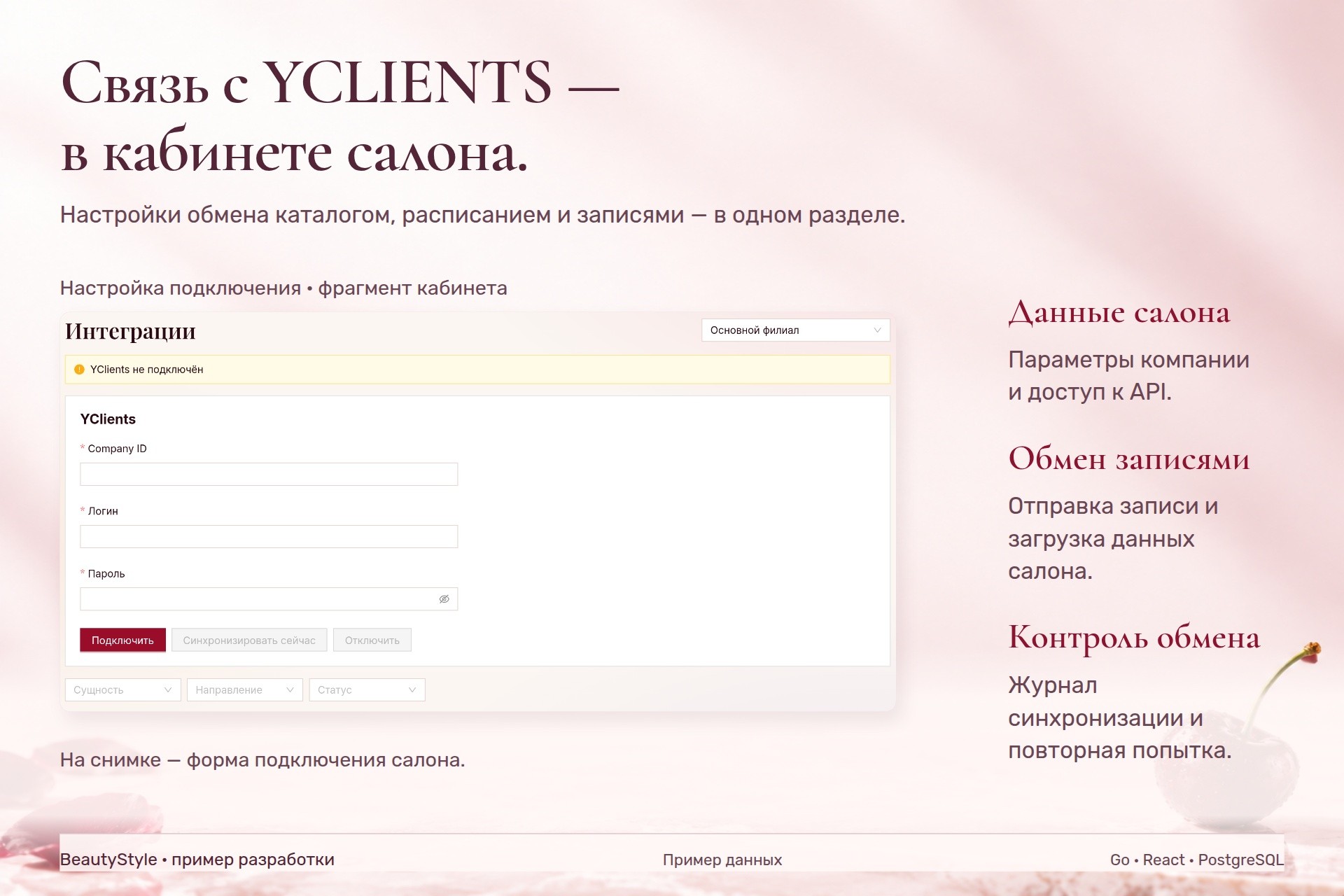The width and height of the screenshot is (1344, 896).
Task: Click the Данные салона heading
Action: (x=1119, y=313)
